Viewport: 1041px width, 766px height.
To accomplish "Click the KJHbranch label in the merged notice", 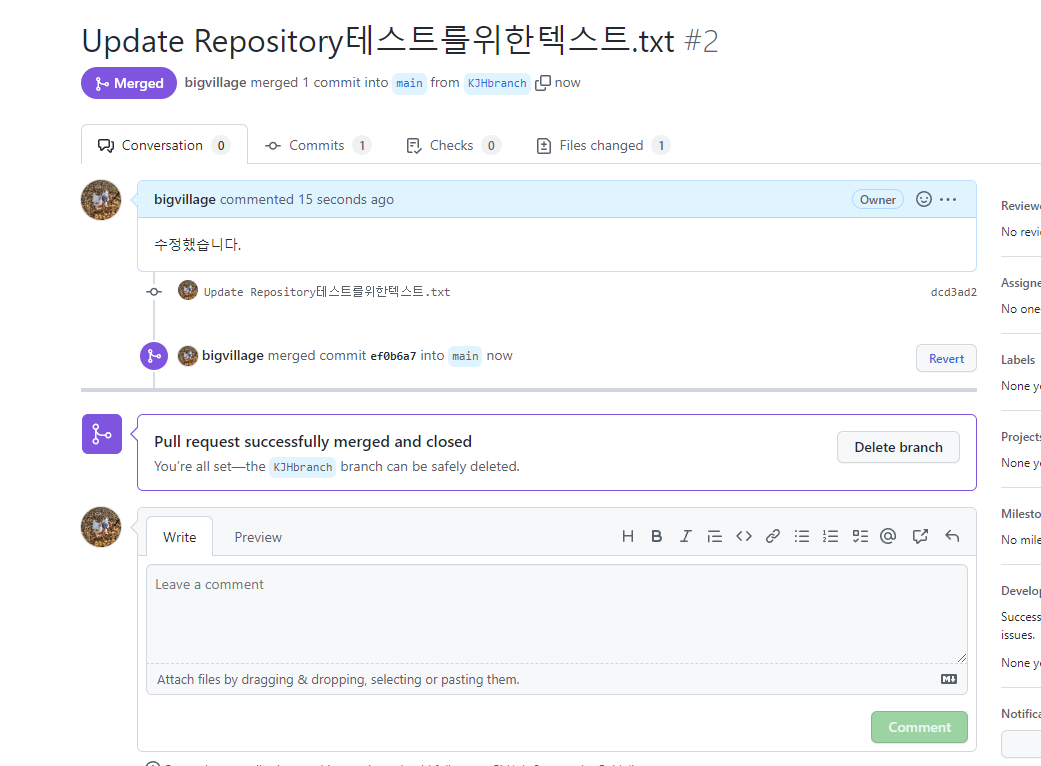I will 303,467.
